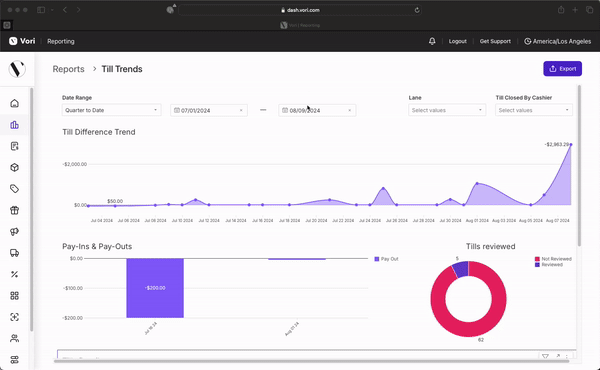Viewport: 600px width, 370px height.
Task: Click the Pay-Ins & Pay-Outs heading
Action: [x=97, y=246]
